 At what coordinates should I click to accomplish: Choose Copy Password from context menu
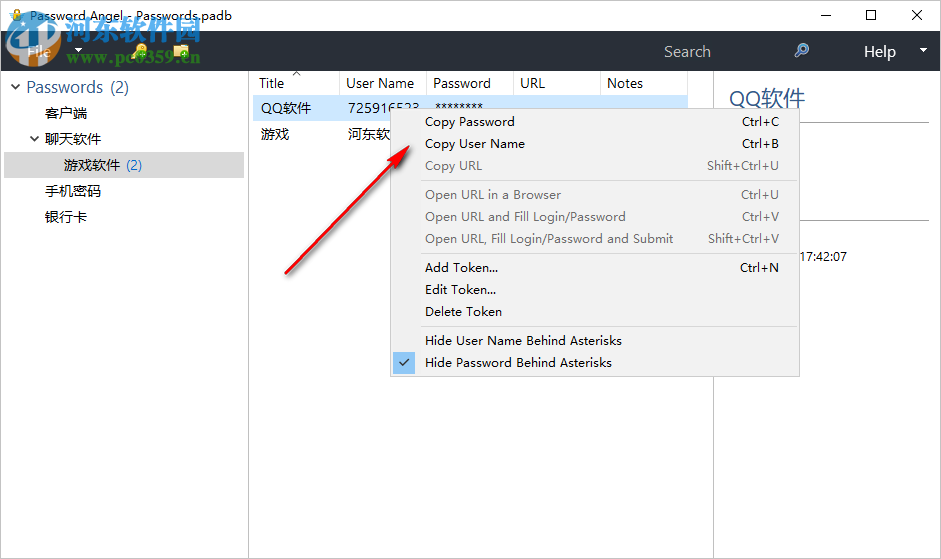(469, 122)
